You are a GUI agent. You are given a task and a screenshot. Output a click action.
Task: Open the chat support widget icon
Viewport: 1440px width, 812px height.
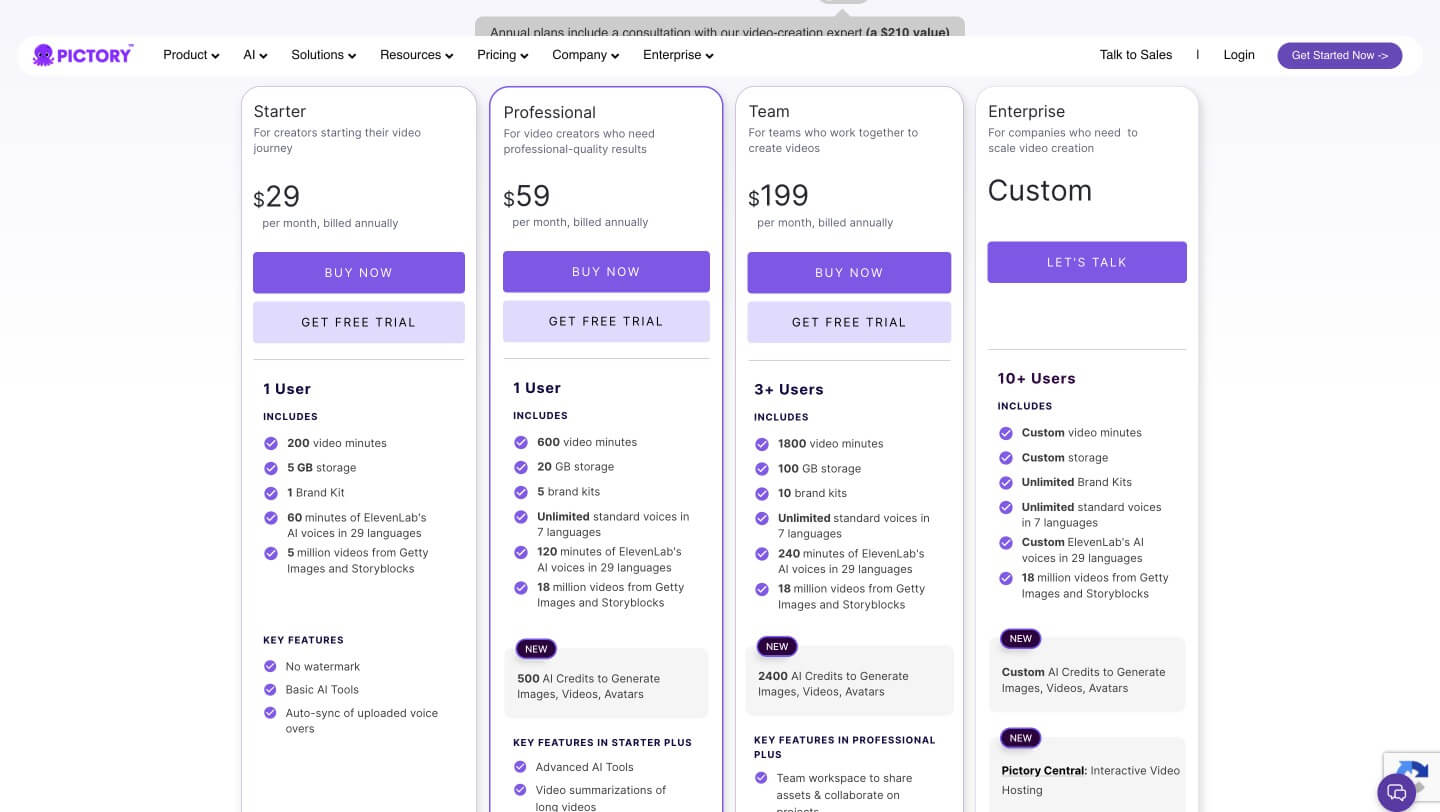[1396, 793]
